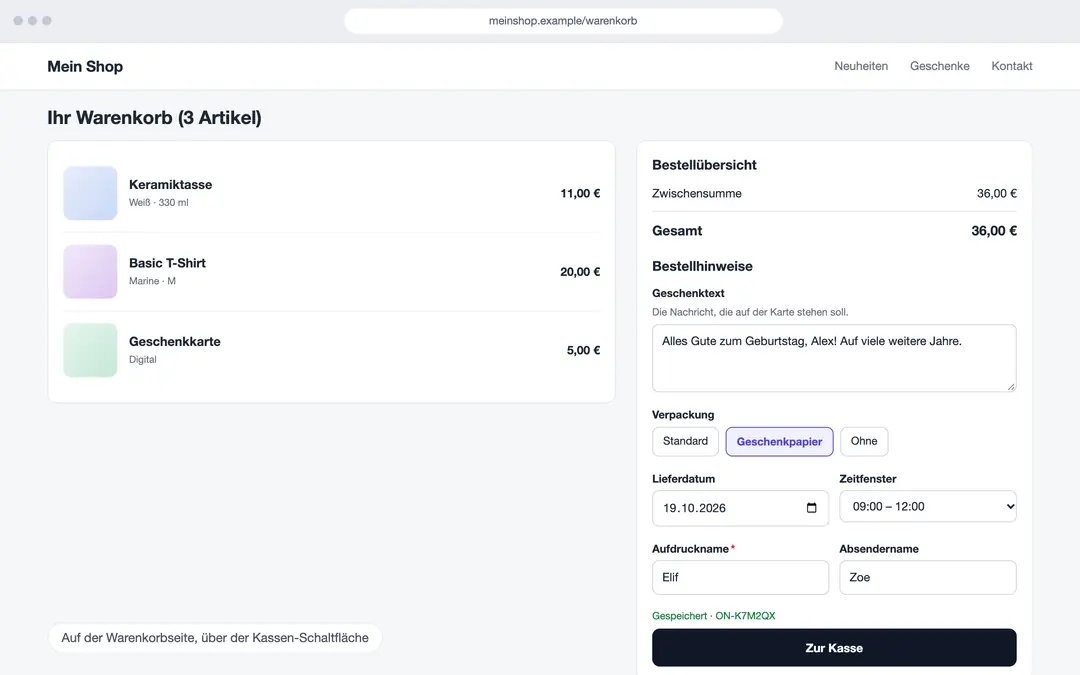The height and width of the screenshot is (675, 1080).
Task: Click the Lieferdatum date field
Action: 740,508
